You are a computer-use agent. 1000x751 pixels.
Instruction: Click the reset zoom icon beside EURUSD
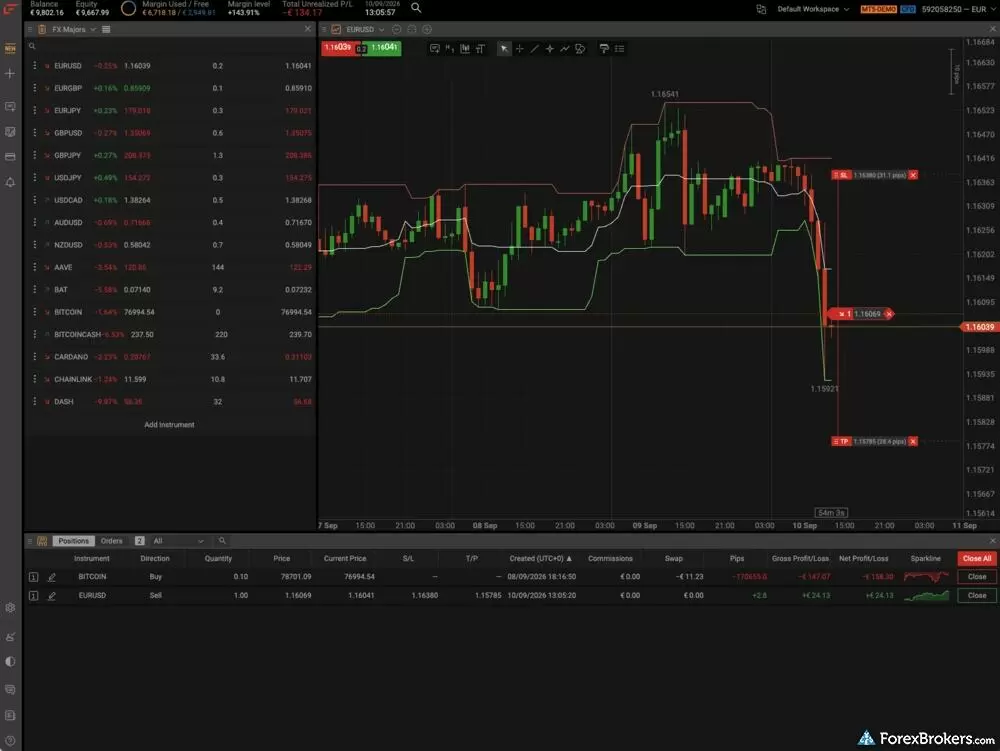click(412, 29)
